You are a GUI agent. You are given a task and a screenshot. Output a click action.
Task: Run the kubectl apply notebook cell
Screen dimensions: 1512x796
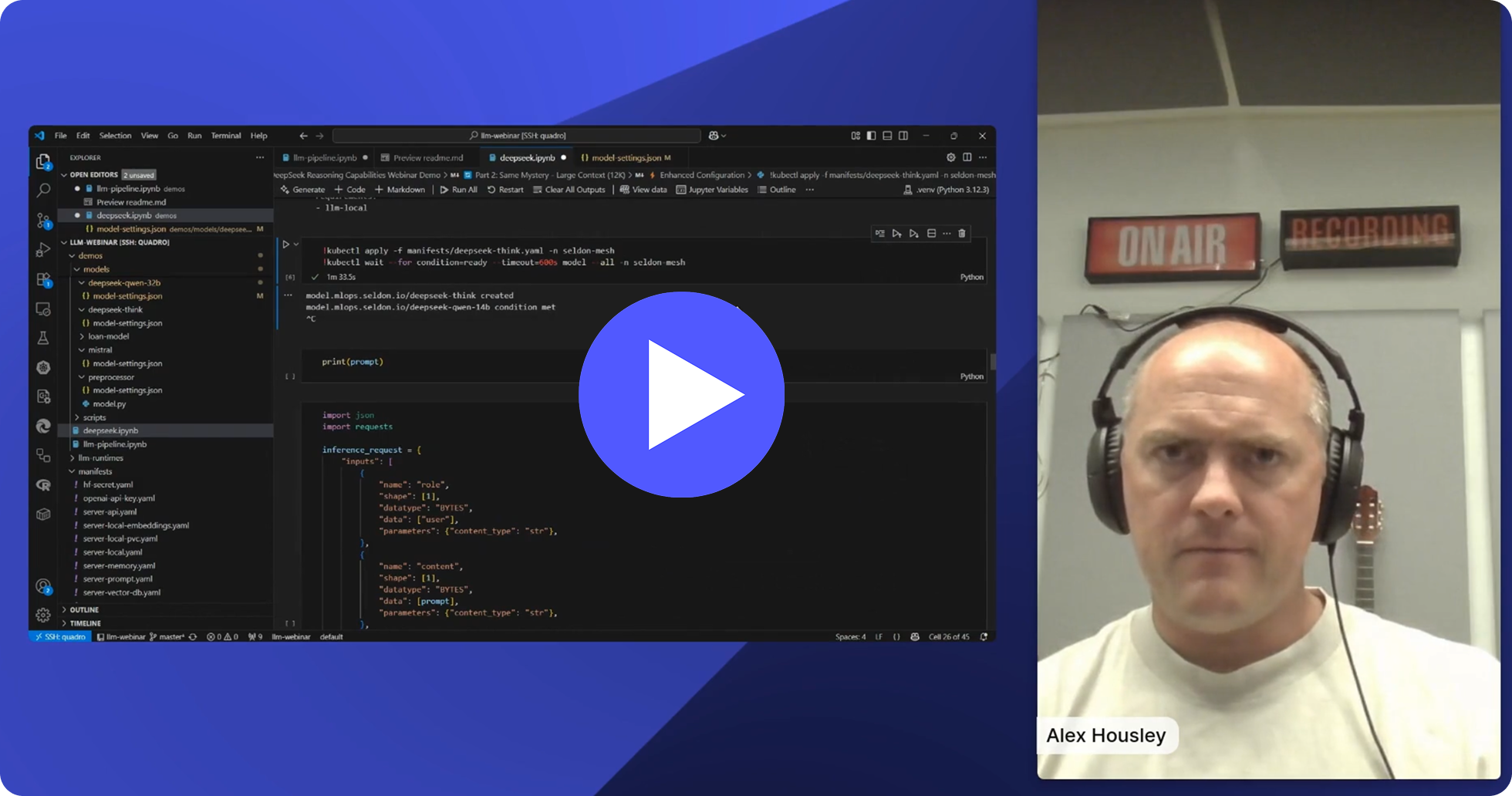285,245
